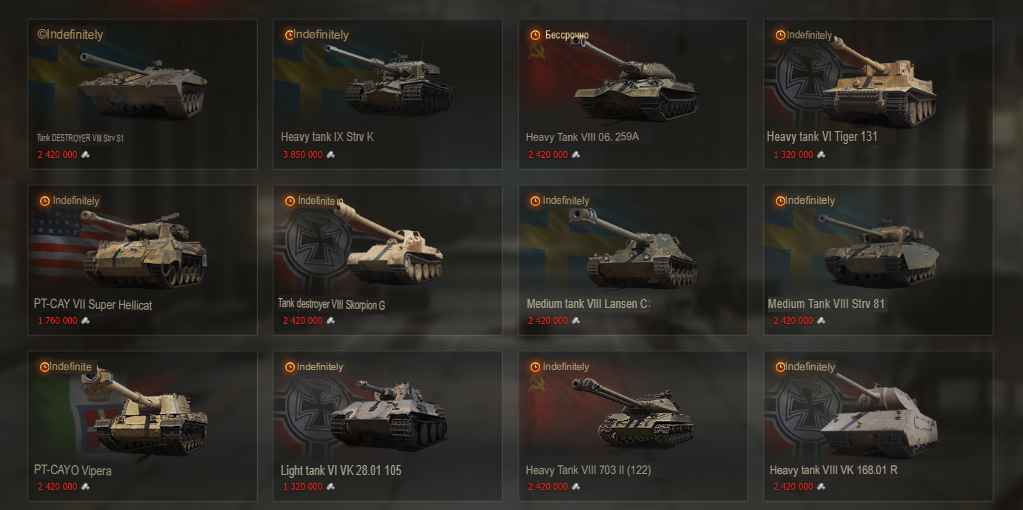Image resolution: width=1023 pixels, height=510 pixels.
Task: Click the clock icon on Lansen C card
Action: click(x=535, y=201)
